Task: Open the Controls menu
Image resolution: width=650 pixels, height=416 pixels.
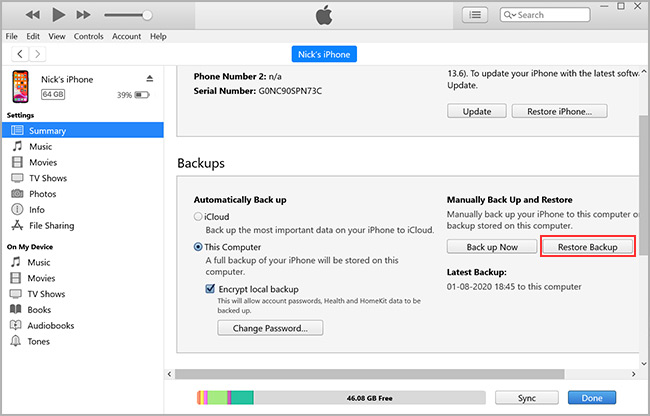Action: click(88, 36)
